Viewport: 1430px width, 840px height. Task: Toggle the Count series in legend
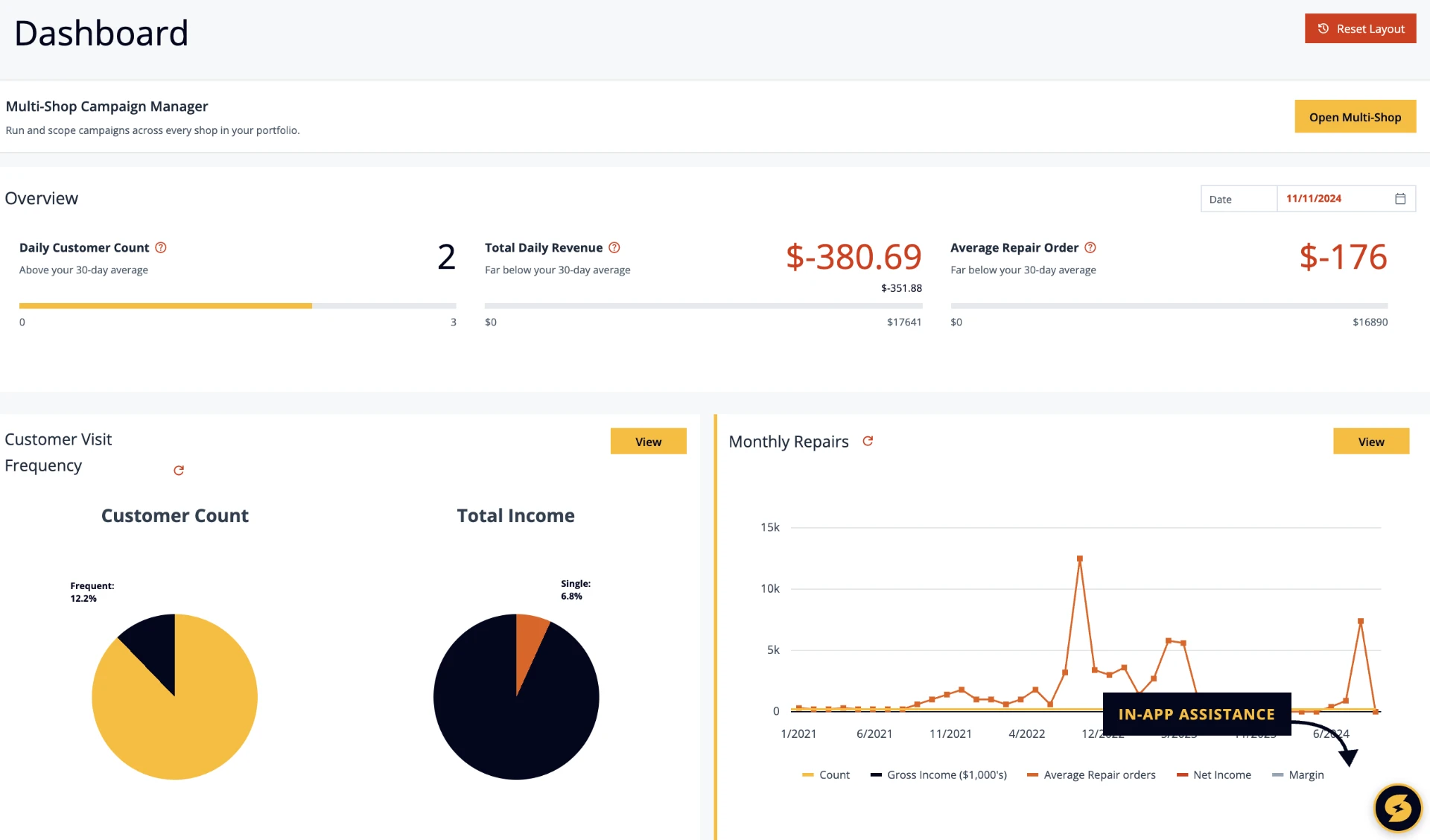pos(825,774)
